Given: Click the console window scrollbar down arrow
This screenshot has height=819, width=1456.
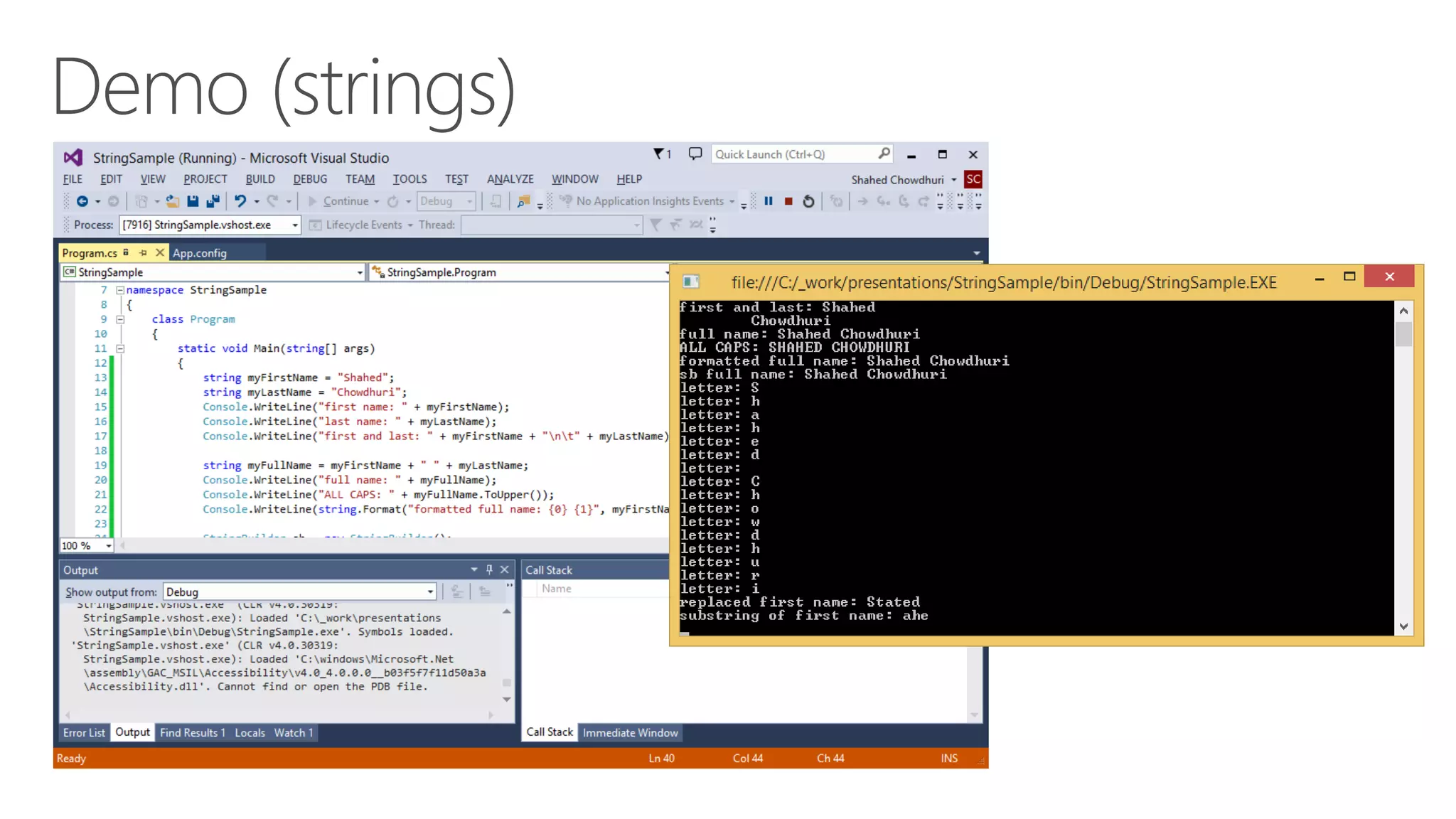Looking at the screenshot, I should coord(1403,626).
